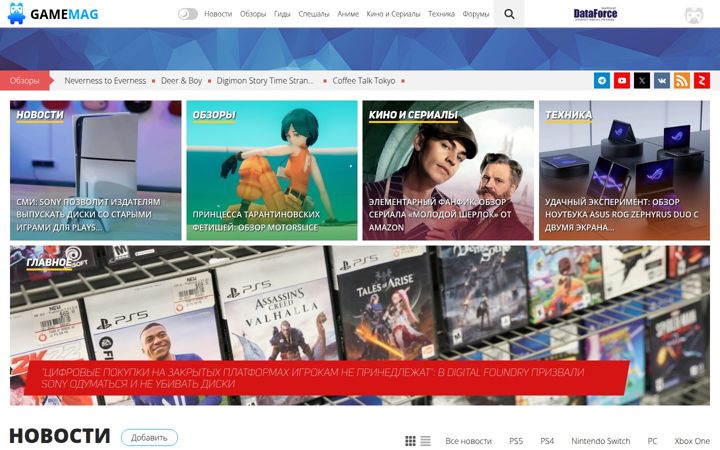This screenshot has height=450, width=720.
Task: Open the Новости card about Sony discs
Action: click(96, 170)
